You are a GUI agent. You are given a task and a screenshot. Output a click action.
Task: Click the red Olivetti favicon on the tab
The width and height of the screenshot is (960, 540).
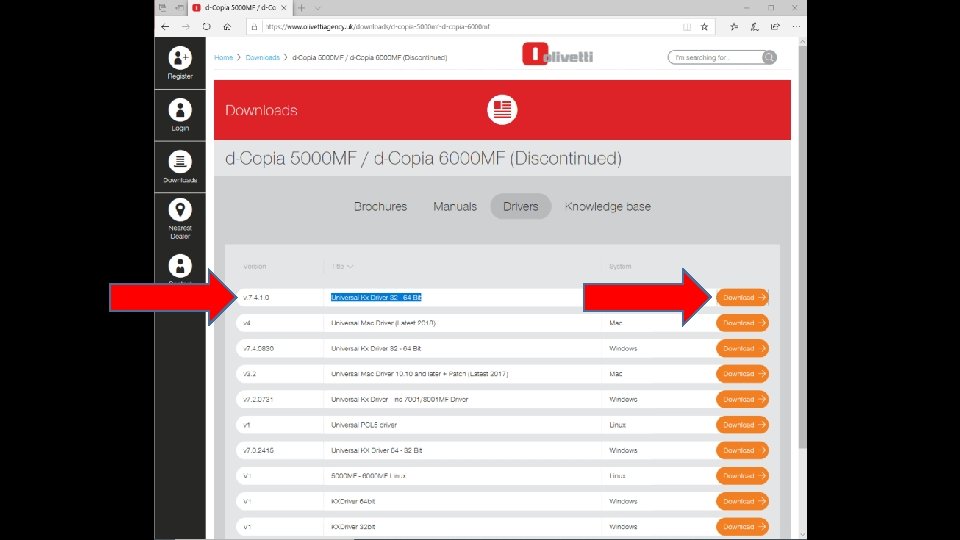[197, 8]
